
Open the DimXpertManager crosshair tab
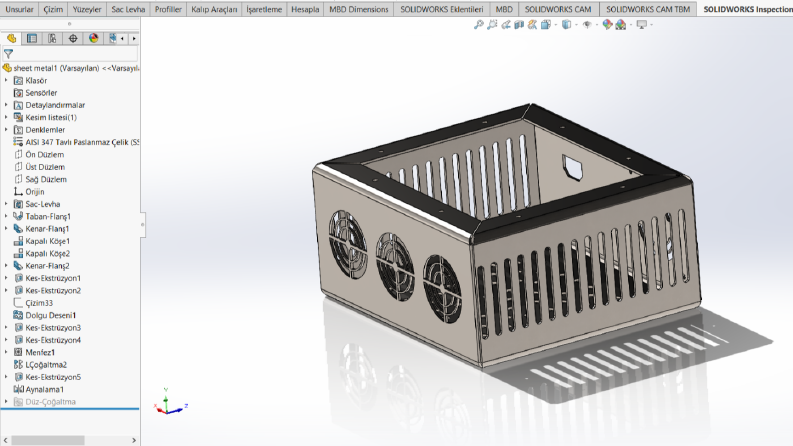point(73,38)
